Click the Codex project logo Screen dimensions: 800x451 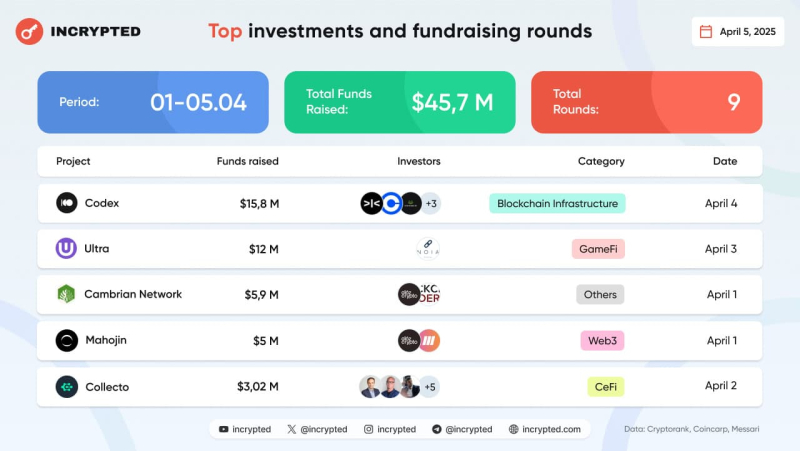tap(67, 203)
